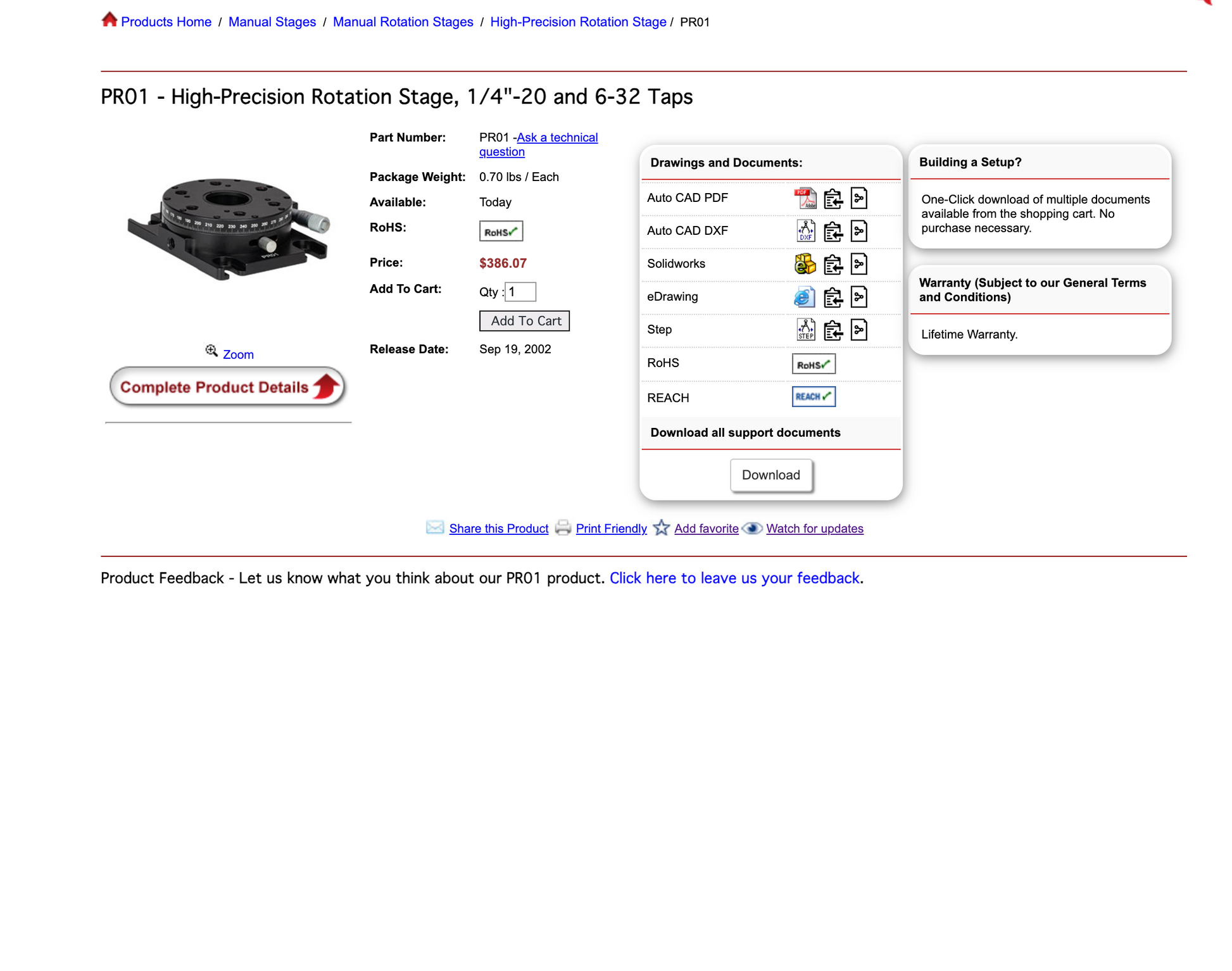The image size is (1232, 971).
Task: Click Download all support documents button
Action: pos(771,475)
